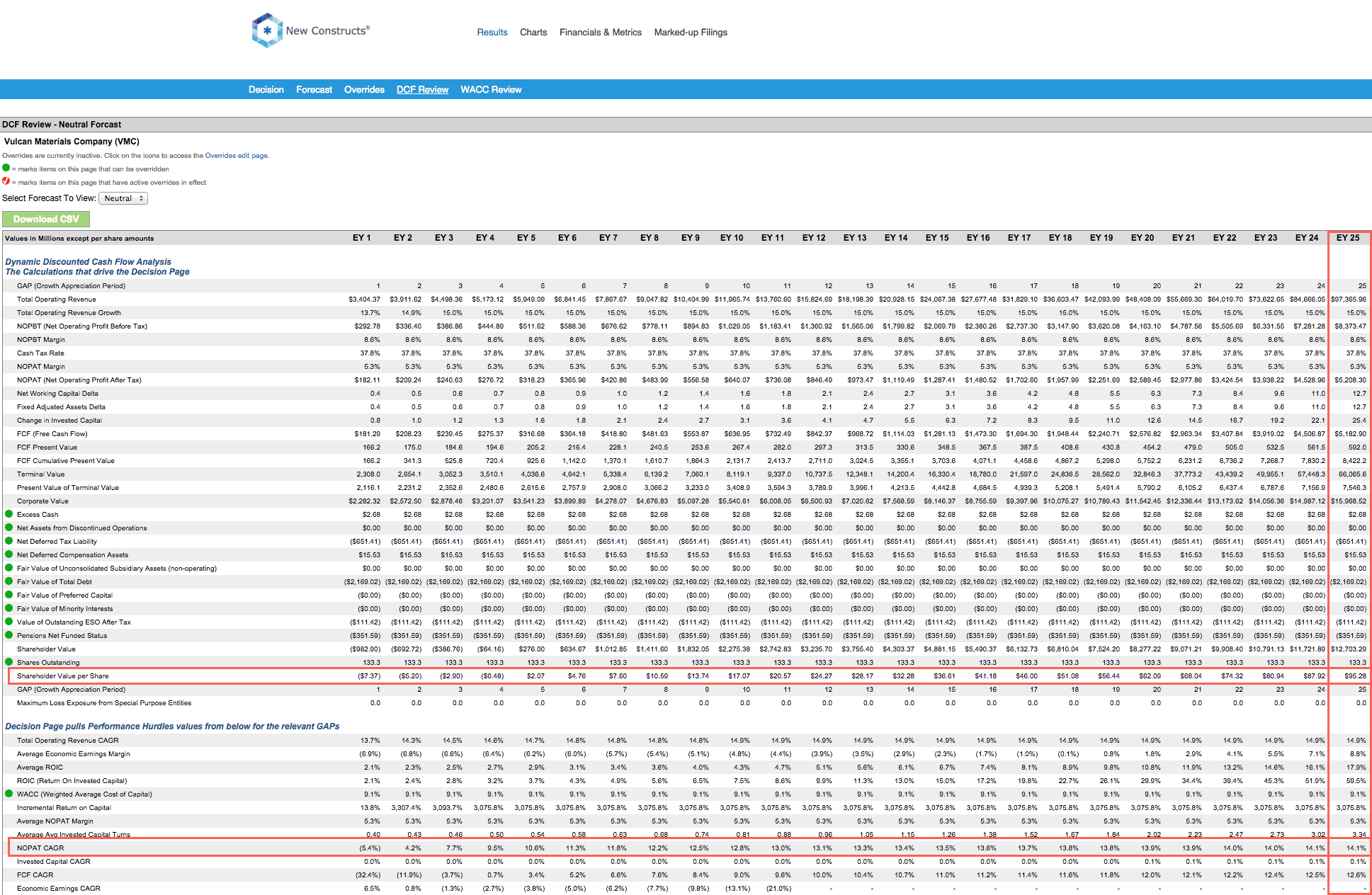1372x895 pixels.
Task: Click override icon for Value of Outstanding ESO
Action: [x=9, y=622]
